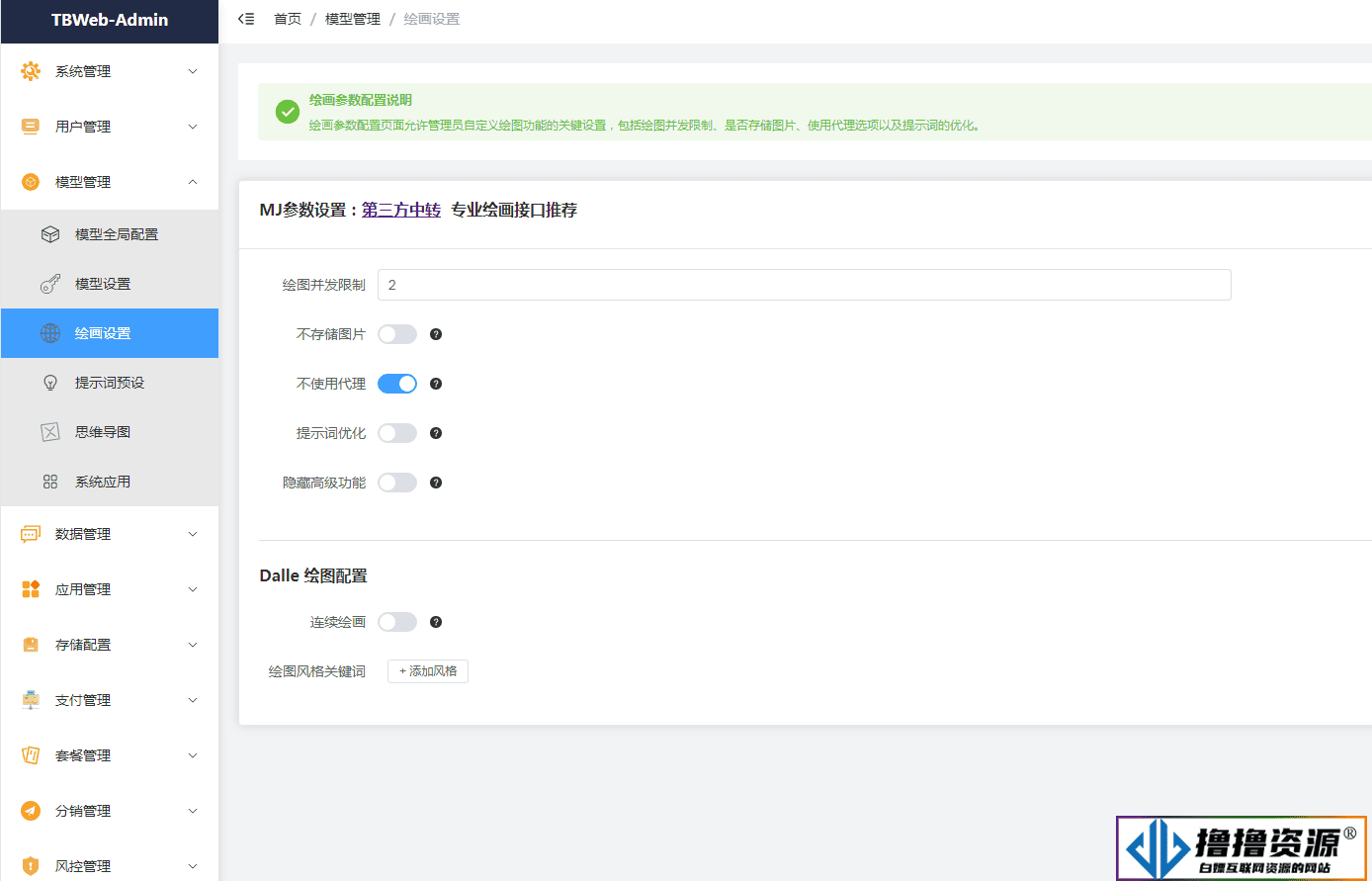Expand the 用户管理 chevron
This screenshot has width=1372, height=881.
[193, 127]
